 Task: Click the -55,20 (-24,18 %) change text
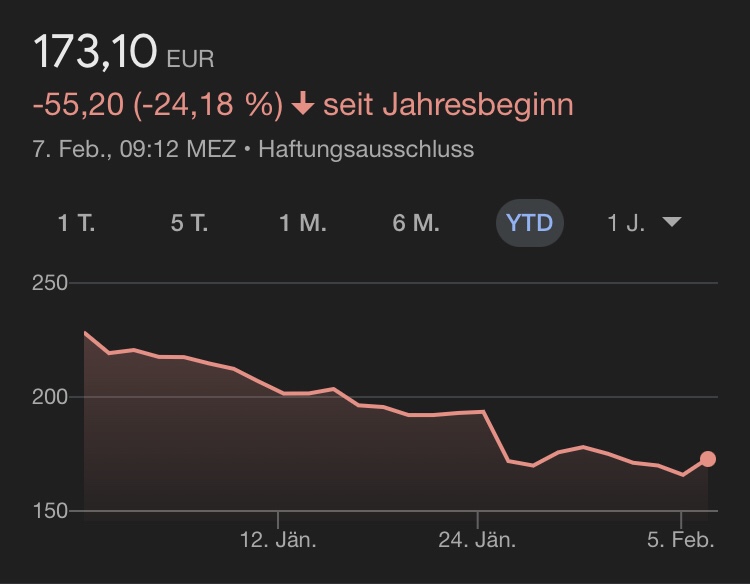[x=158, y=105]
